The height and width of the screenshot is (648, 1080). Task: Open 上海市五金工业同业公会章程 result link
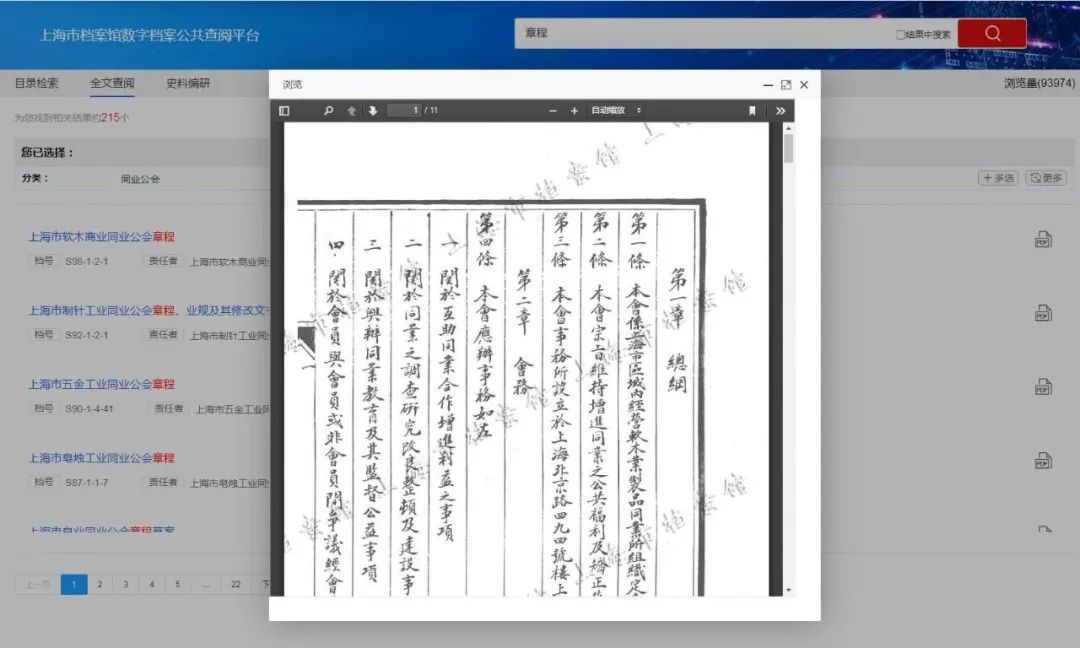pos(101,384)
